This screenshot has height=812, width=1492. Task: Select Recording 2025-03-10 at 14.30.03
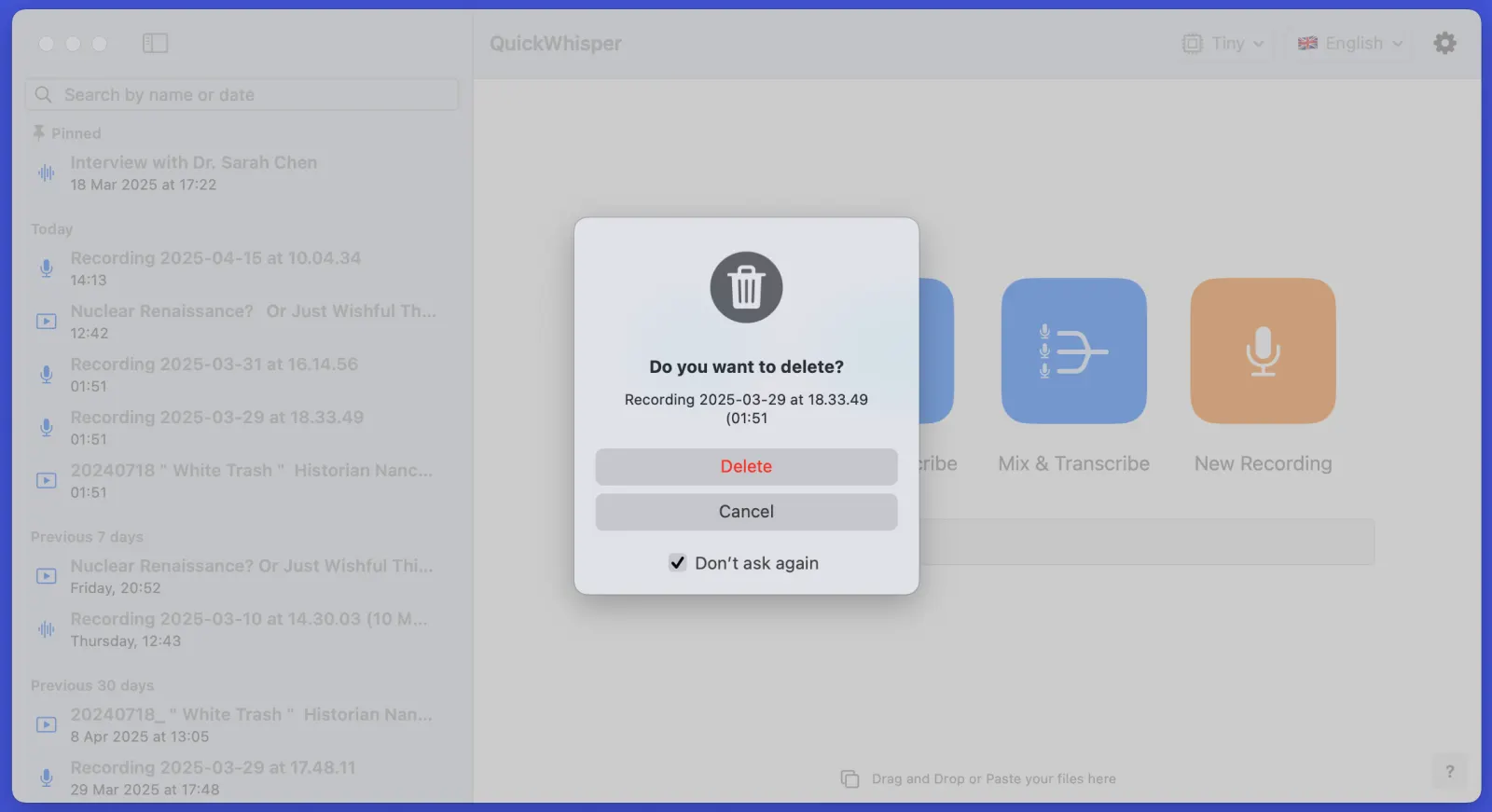(x=242, y=629)
